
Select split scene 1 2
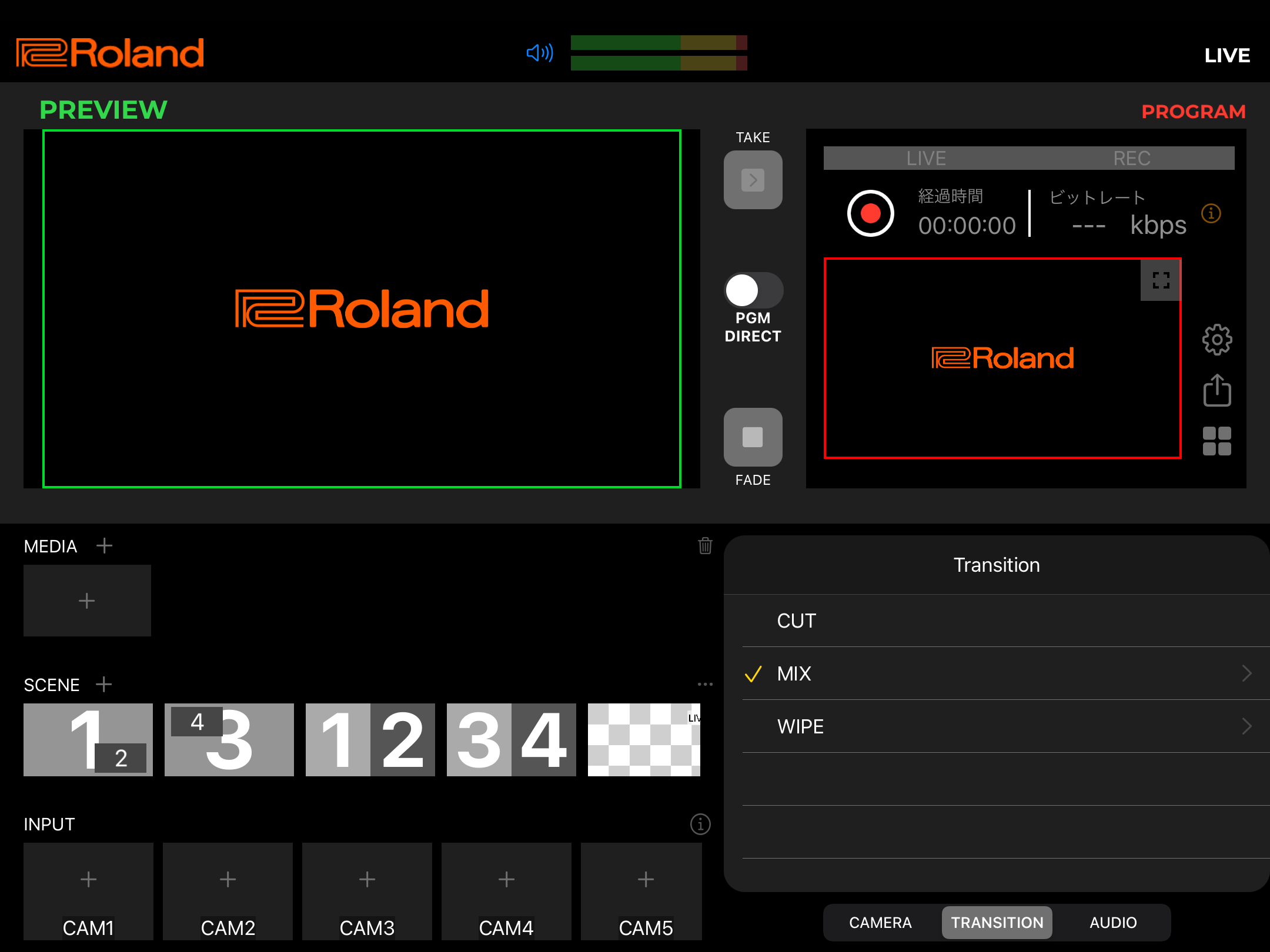pyautogui.click(x=370, y=740)
